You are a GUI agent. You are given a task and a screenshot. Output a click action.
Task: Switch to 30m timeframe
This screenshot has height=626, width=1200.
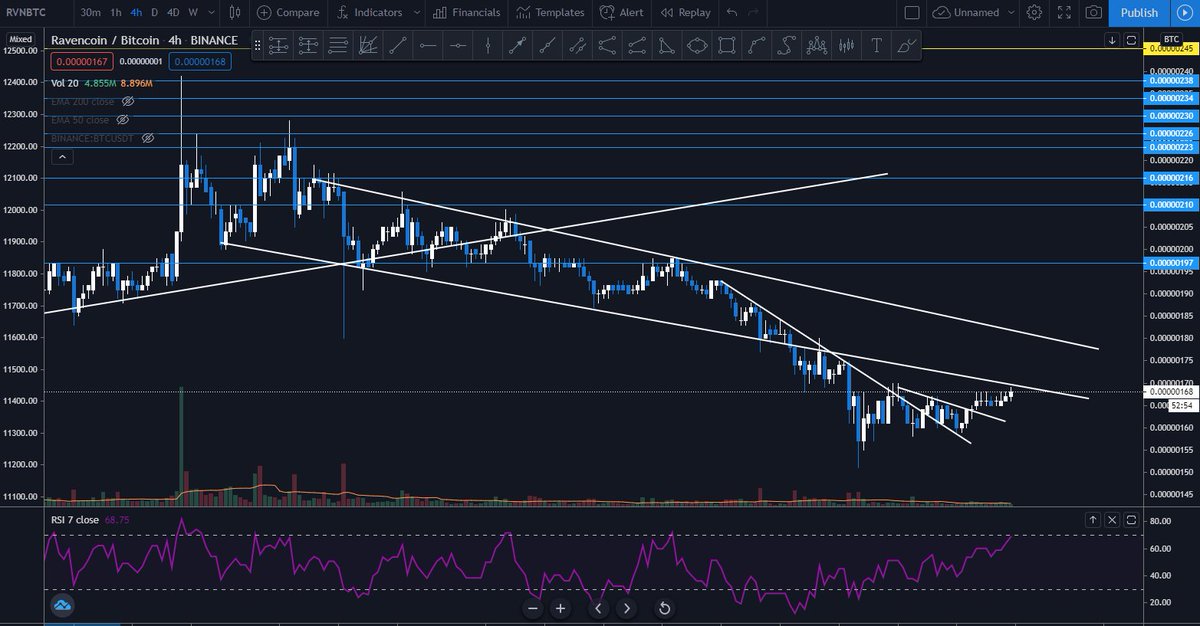(90, 13)
